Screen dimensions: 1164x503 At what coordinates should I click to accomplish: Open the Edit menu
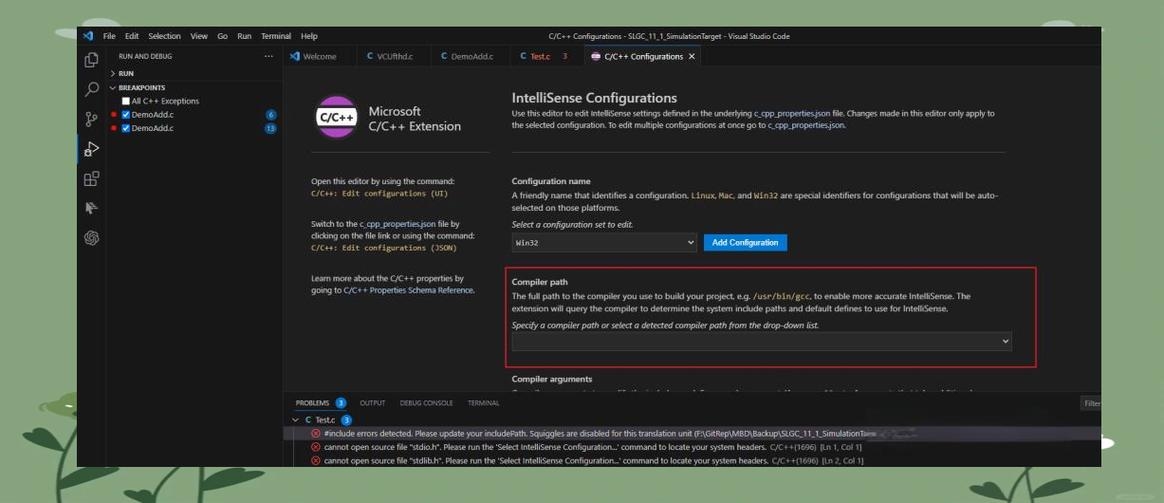pyautogui.click(x=131, y=36)
